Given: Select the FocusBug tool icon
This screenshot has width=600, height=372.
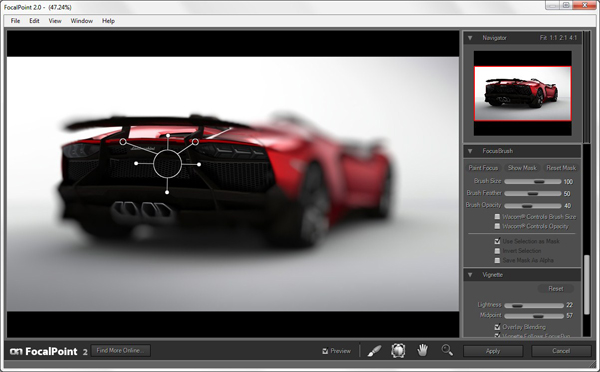Looking at the screenshot, I should [398, 351].
